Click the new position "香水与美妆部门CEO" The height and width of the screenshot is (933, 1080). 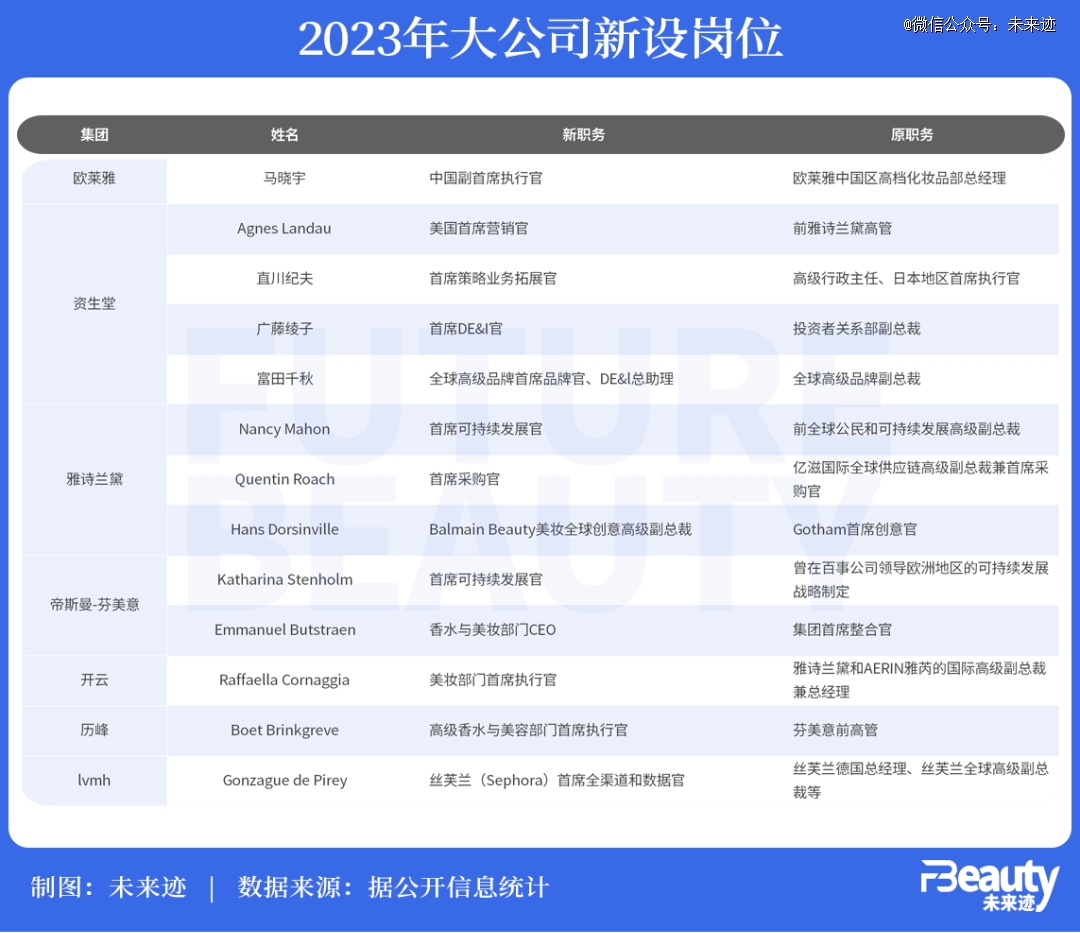click(x=492, y=629)
